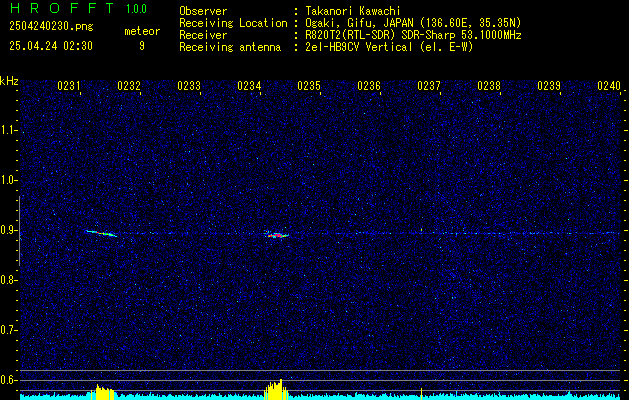Click the 0240 time marker

(609, 86)
